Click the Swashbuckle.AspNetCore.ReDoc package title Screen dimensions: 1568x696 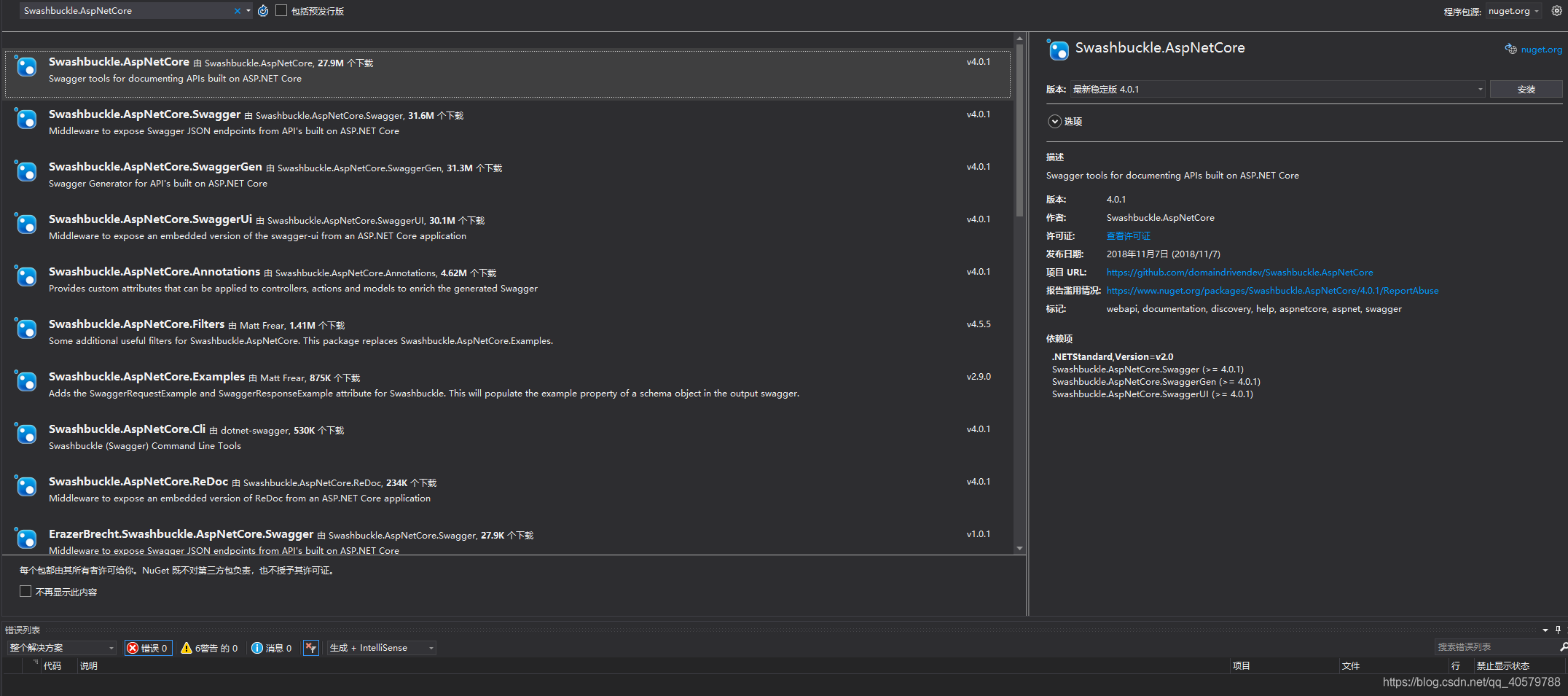coord(138,482)
